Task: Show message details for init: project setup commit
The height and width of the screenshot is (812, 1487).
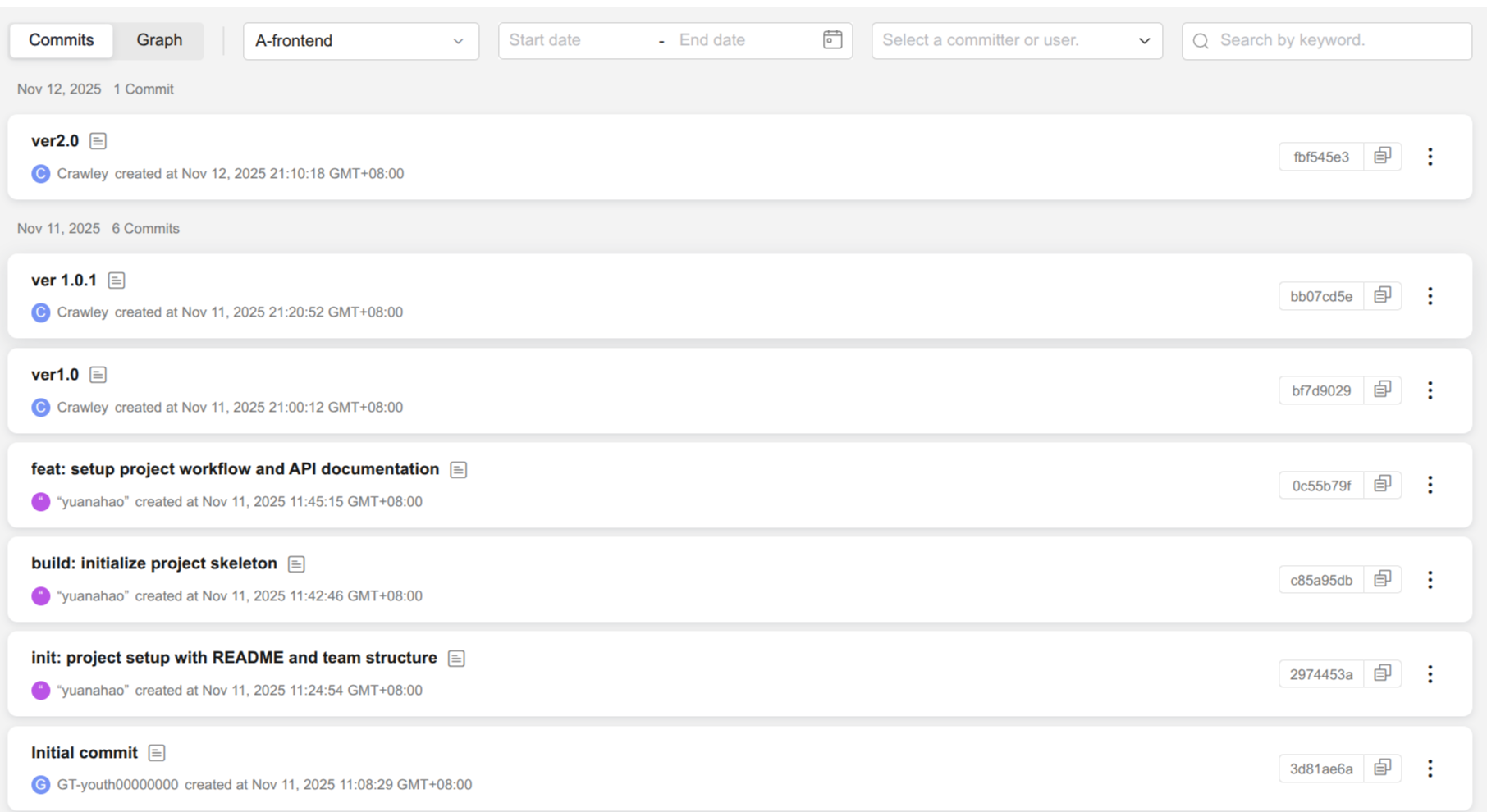Action: (456, 659)
